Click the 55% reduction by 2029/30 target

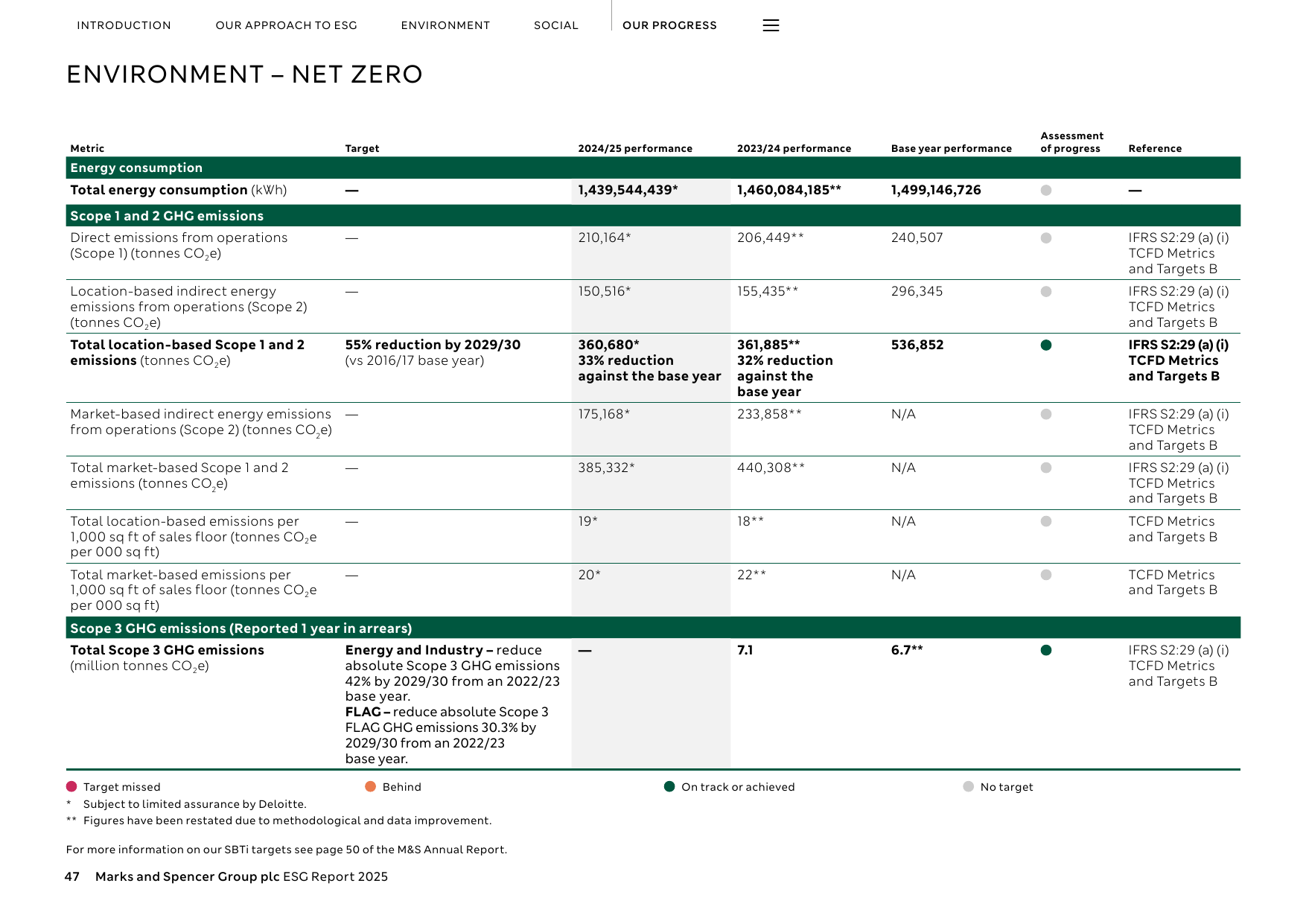(433, 345)
